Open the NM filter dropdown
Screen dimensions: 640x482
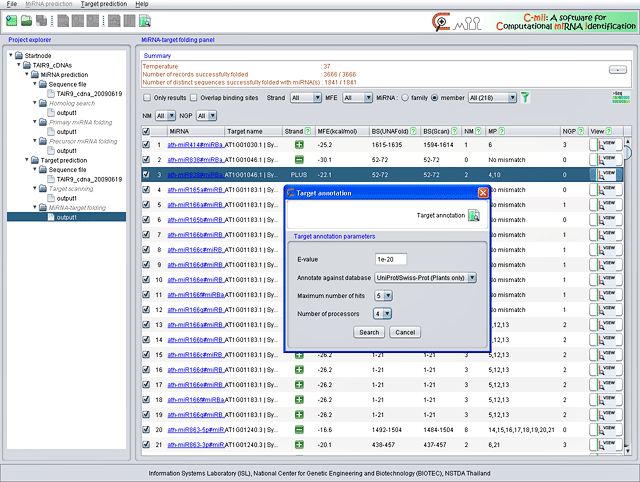pyautogui.click(x=165, y=116)
